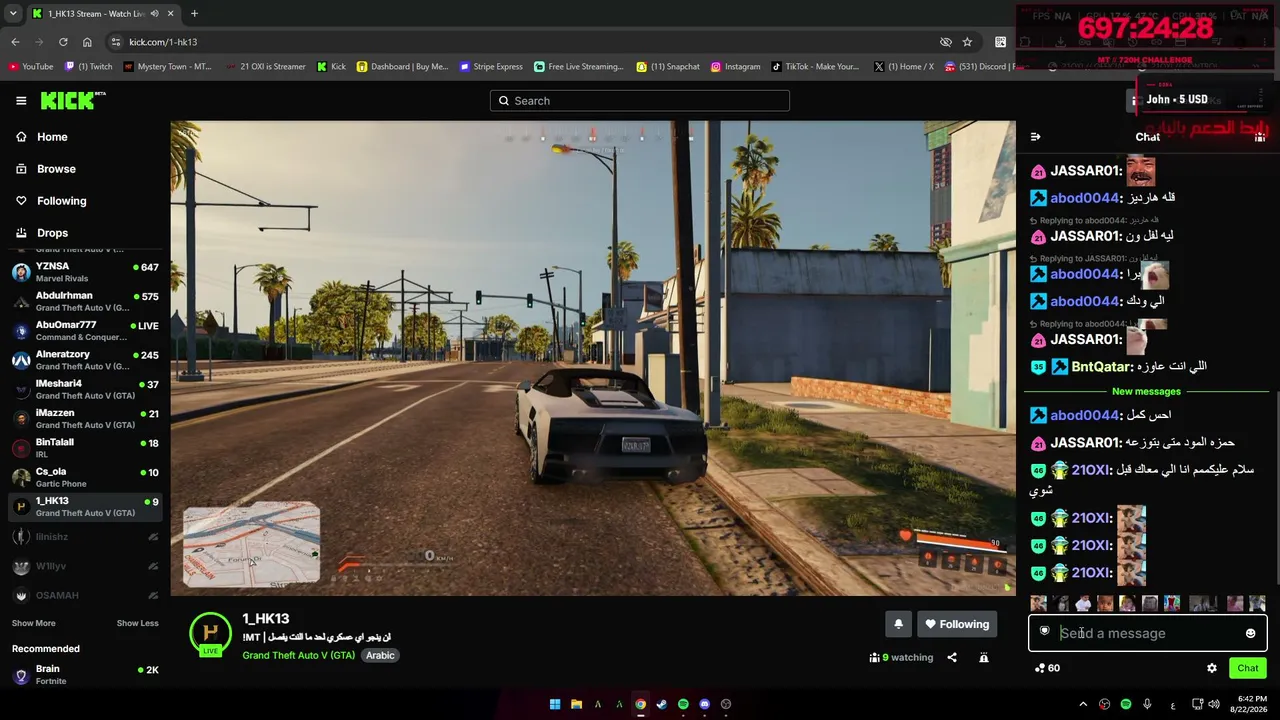1280x720 pixels.
Task: Share the 1_HK13 stream
Action: [x=952, y=657]
